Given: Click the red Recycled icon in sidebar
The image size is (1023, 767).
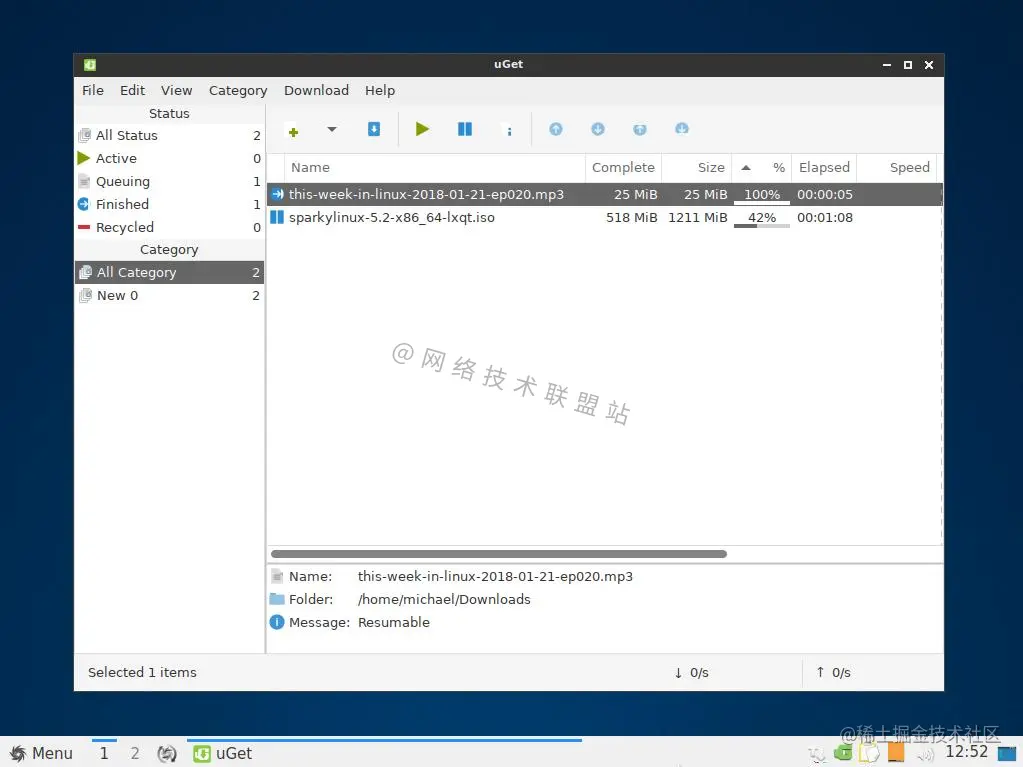Looking at the screenshot, I should coord(84,227).
